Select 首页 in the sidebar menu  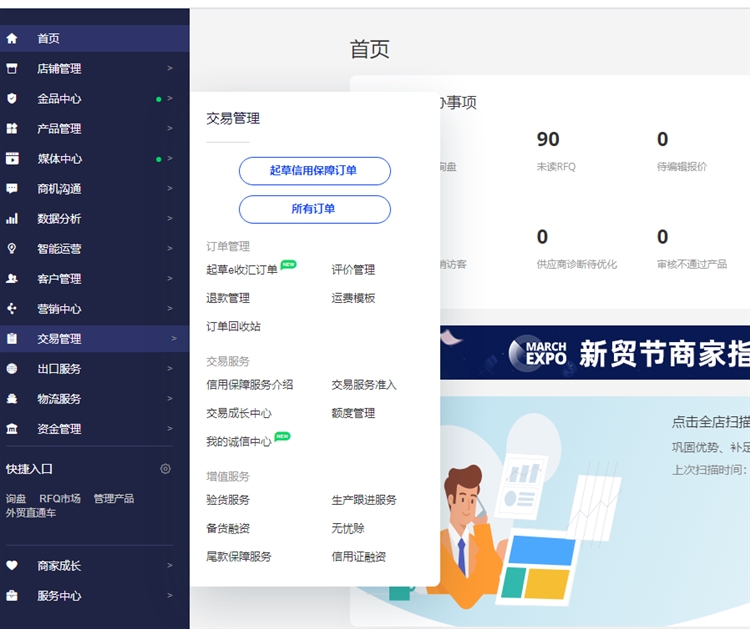(x=95, y=38)
